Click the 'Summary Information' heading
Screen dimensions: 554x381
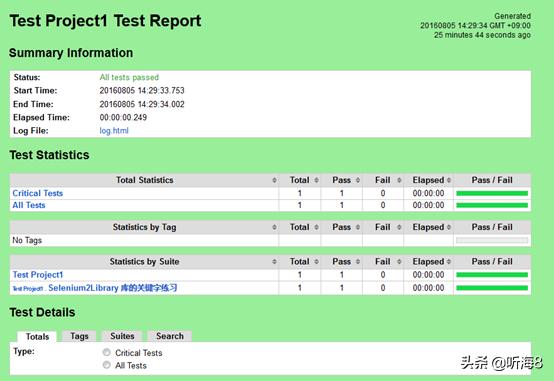(x=71, y=53)
